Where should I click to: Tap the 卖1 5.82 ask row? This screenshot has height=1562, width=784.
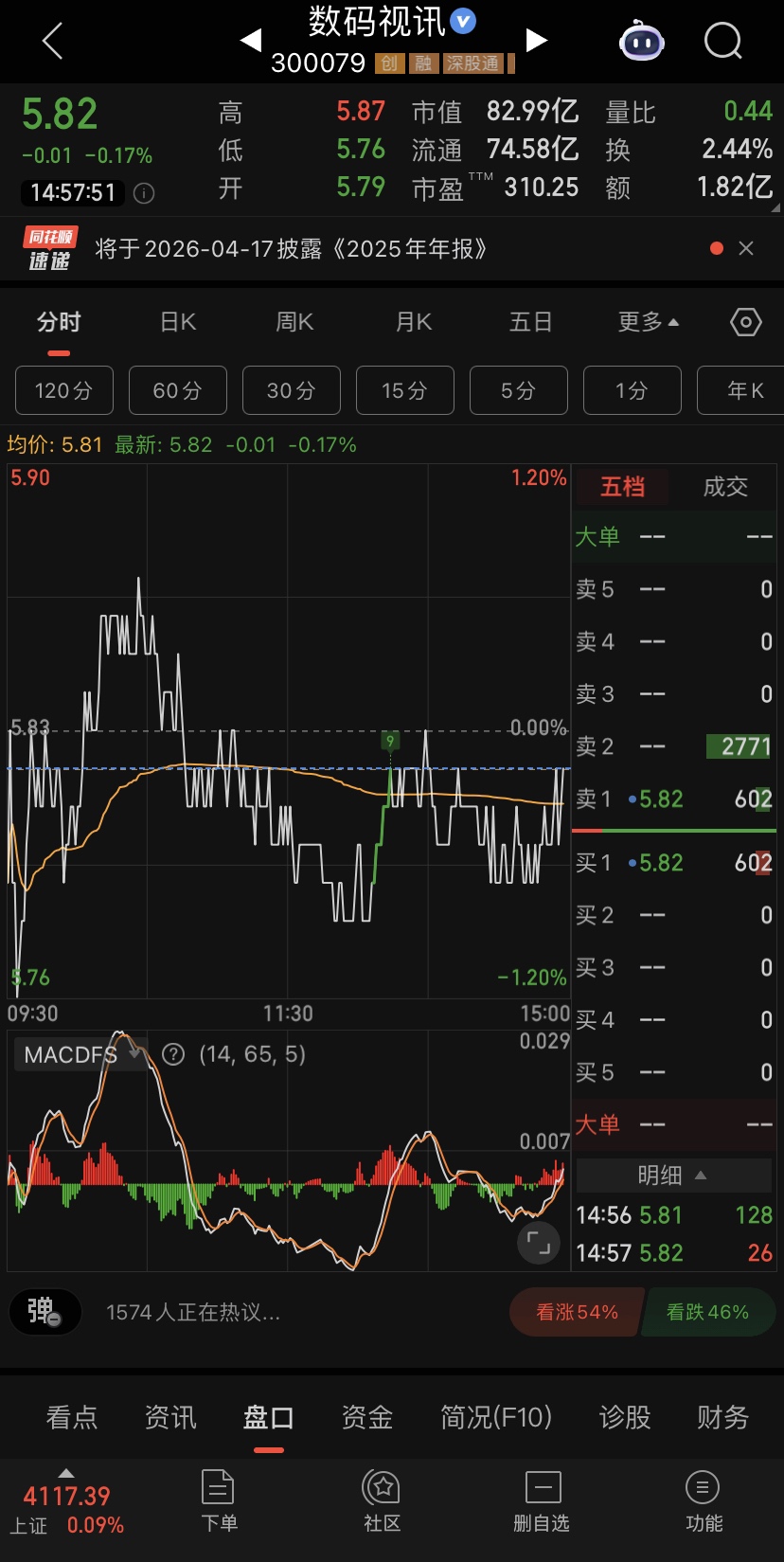674,799
